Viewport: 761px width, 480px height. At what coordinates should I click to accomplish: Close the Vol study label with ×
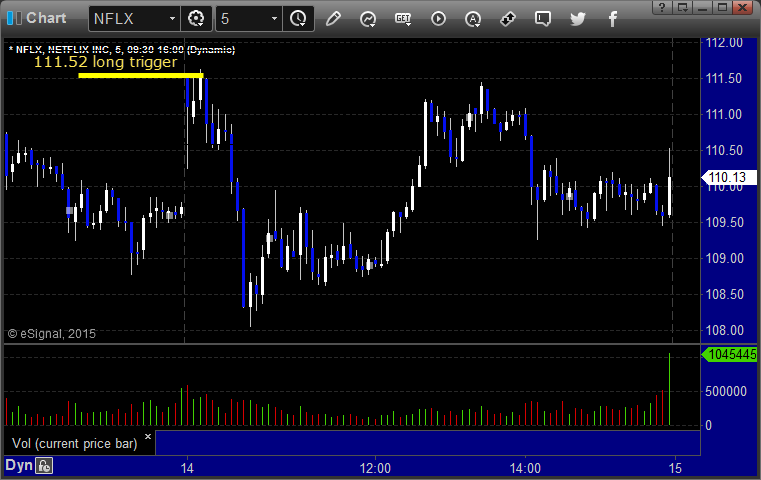(148, 436)
